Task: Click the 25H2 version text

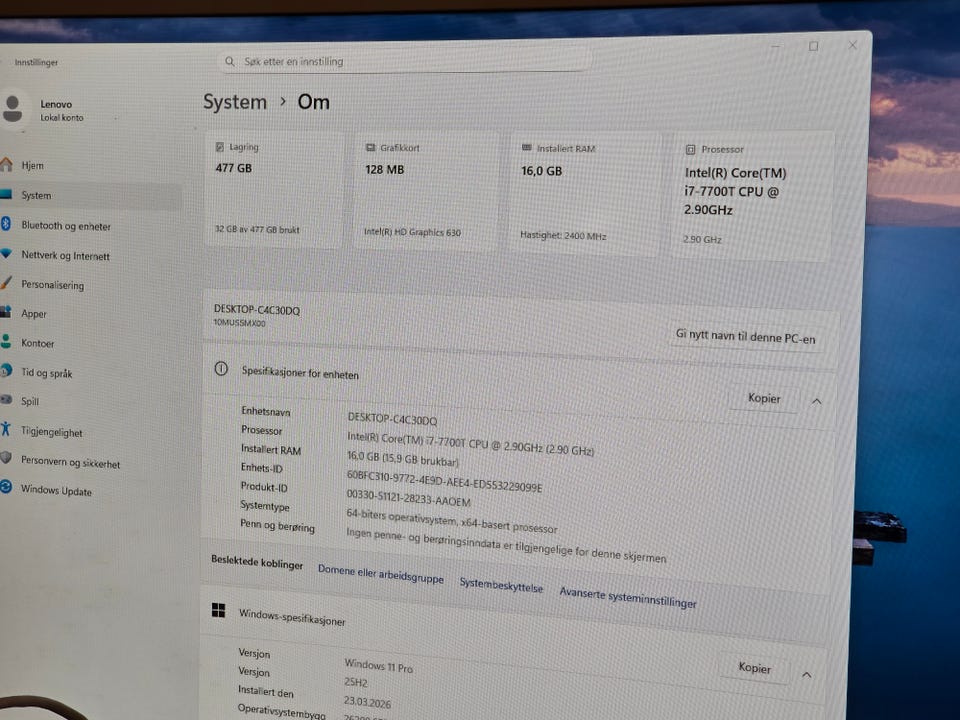Action: coord(356,682)
